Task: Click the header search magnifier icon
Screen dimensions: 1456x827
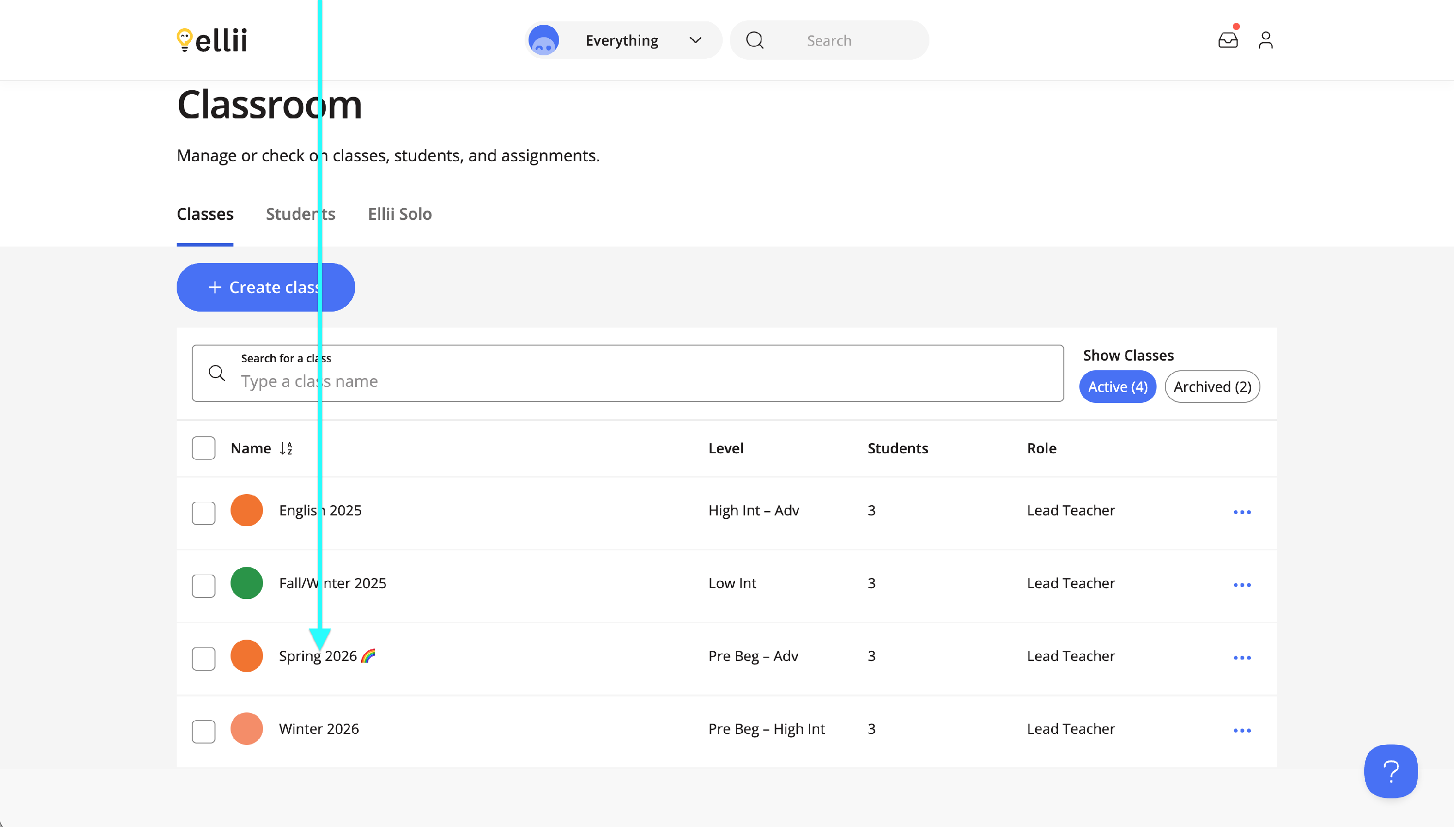Action: pyautogui.click(x=756, y=40)
